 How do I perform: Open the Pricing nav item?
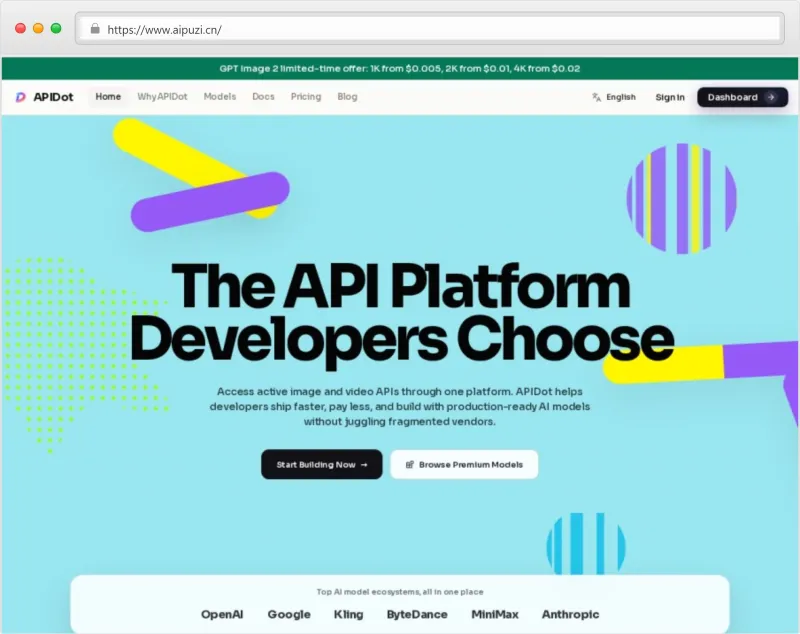click(306, 96)
